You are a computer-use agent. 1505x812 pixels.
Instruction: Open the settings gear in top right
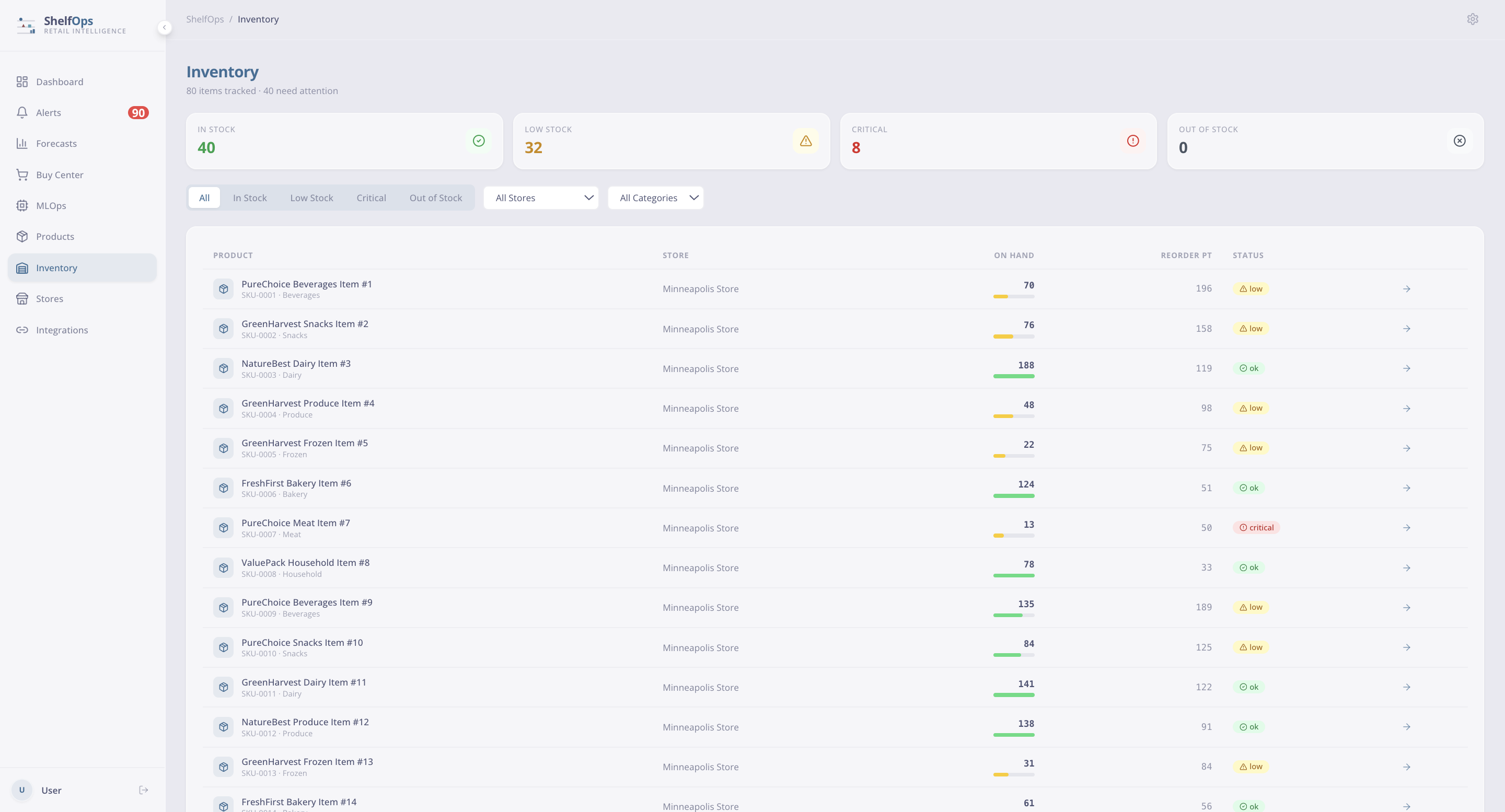[x=1472, y=19]
